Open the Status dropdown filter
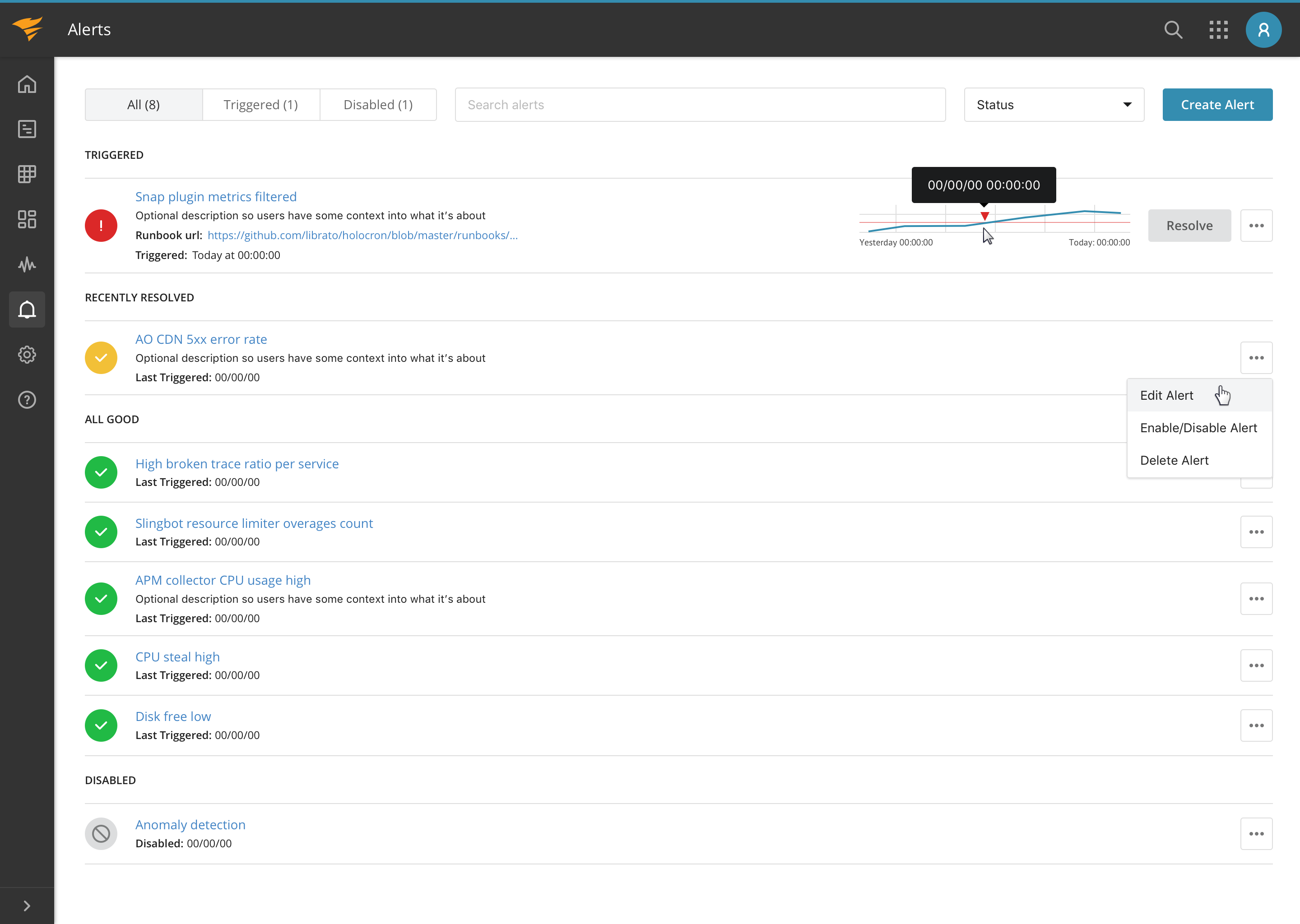Screen dimensions: 1300x924 coord(1054,105)
